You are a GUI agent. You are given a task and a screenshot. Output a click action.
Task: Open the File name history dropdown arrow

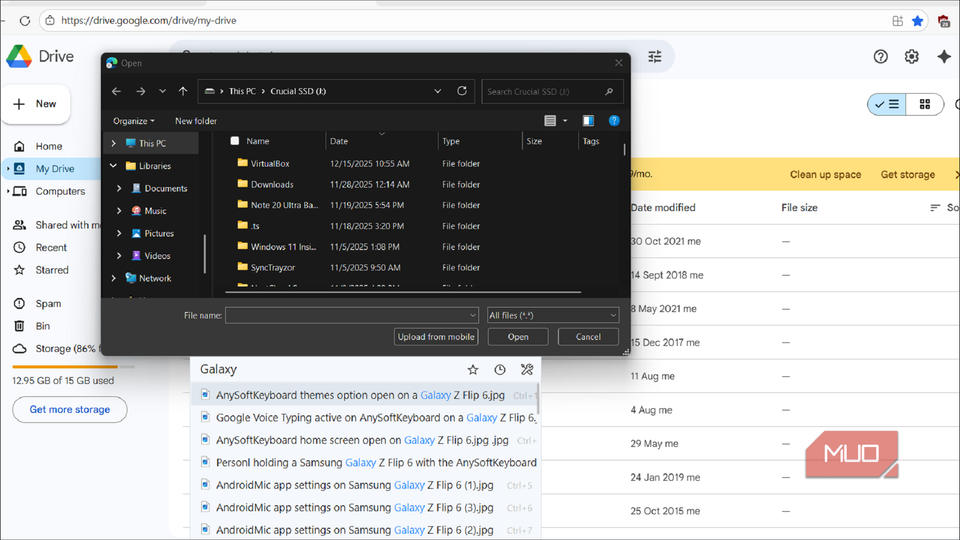click(x=473, y=315)
